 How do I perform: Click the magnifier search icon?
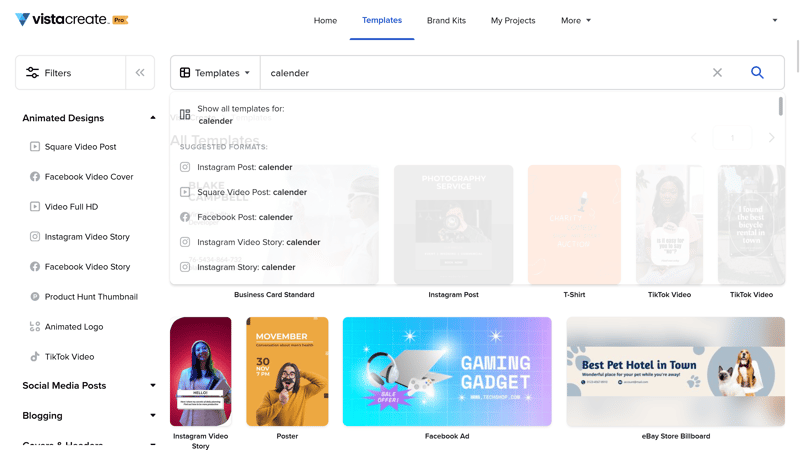[757, 73]
